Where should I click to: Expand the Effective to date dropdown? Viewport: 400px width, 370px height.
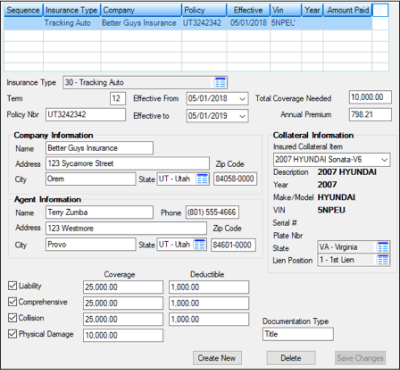[242, 116]
